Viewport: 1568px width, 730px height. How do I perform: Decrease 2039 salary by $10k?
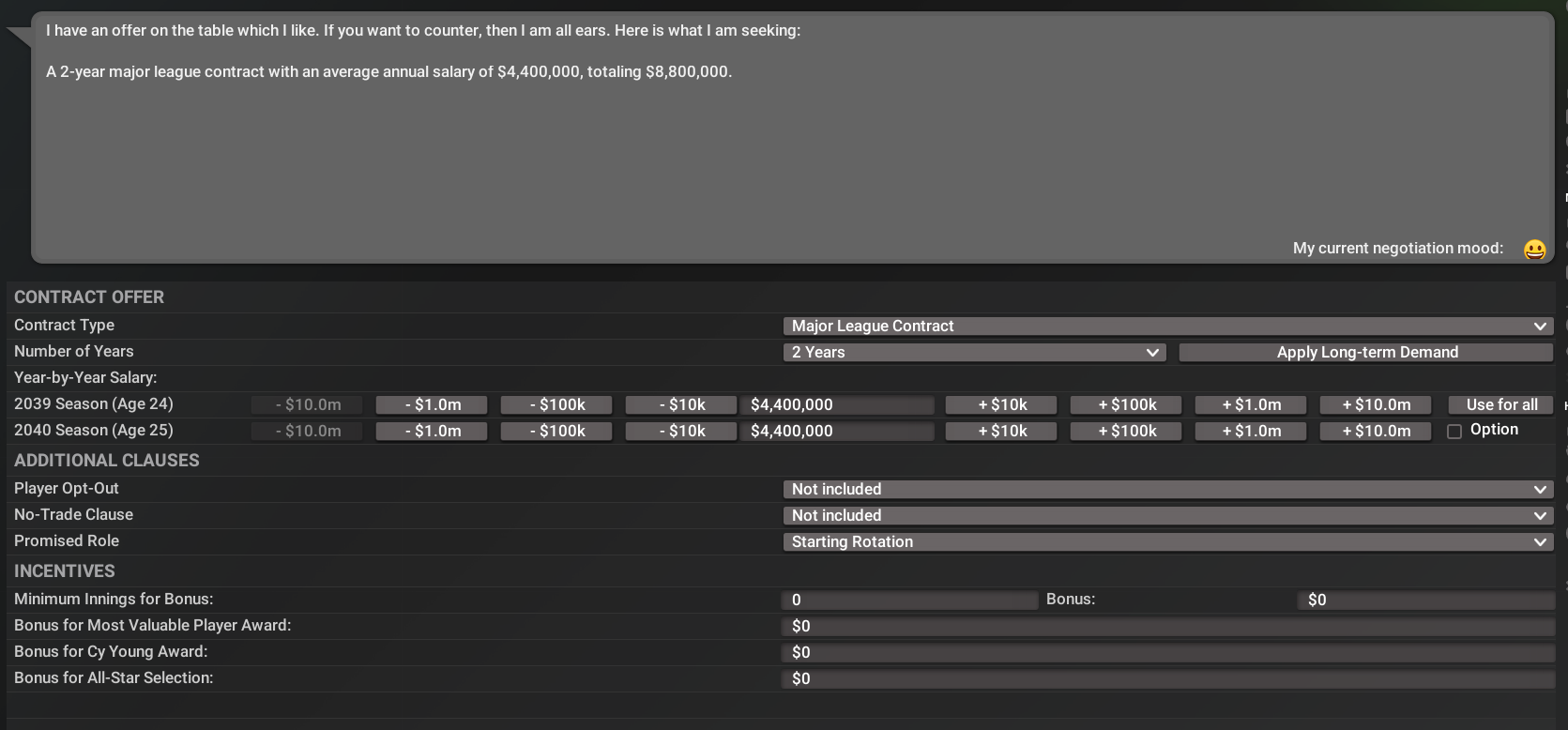681,404
